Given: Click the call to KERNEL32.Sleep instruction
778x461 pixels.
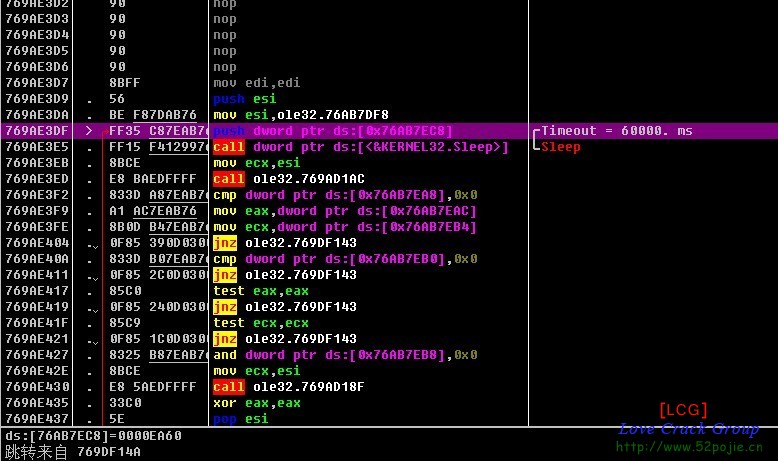Looking at the screenshot, I should tap(361, 147).
